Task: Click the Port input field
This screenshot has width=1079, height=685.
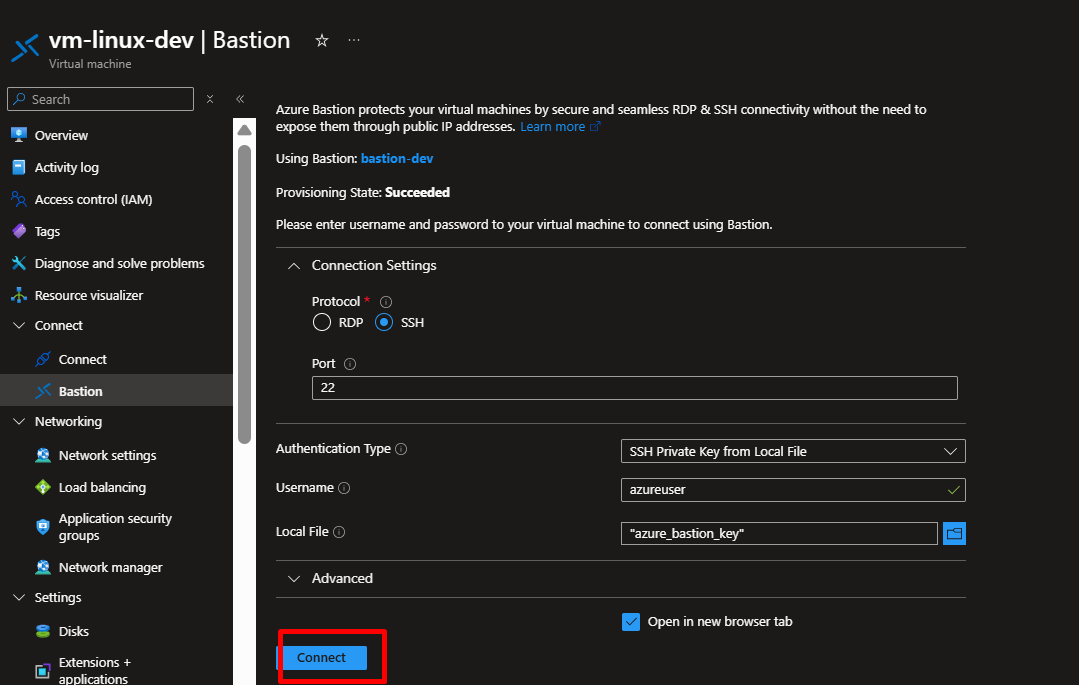Action: (634, 388)
